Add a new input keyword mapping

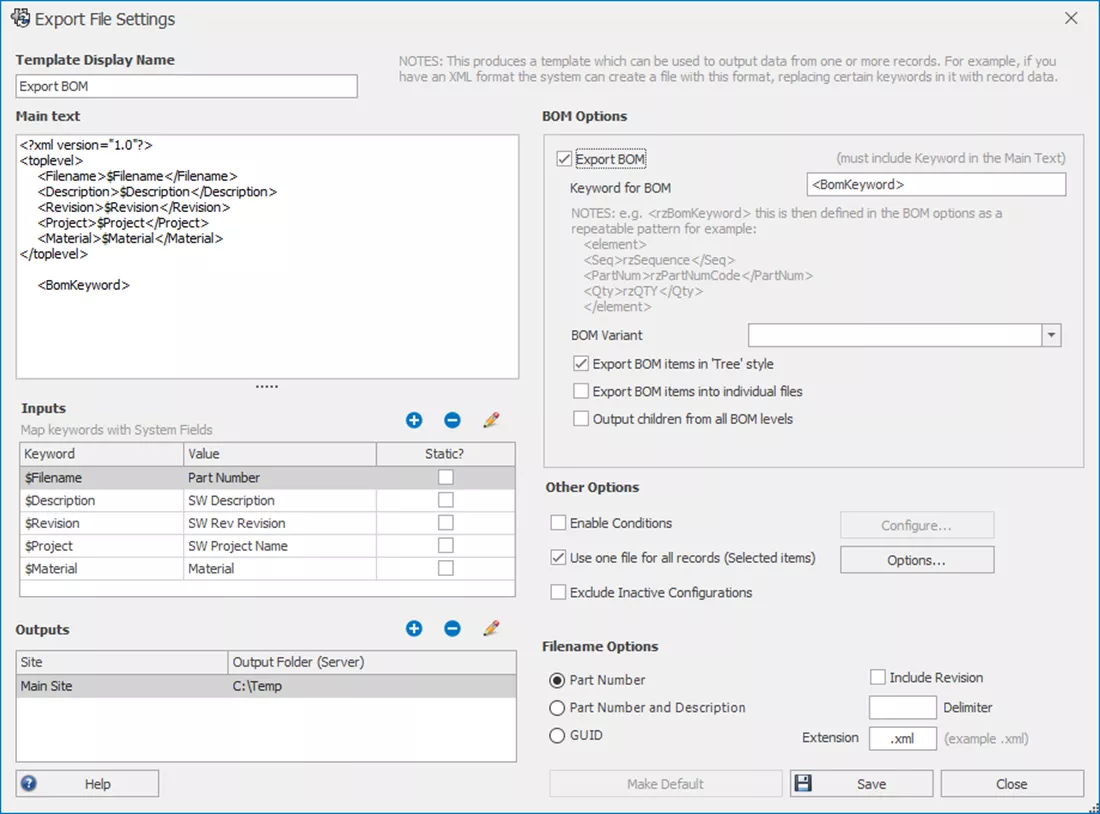click(414, 421)
